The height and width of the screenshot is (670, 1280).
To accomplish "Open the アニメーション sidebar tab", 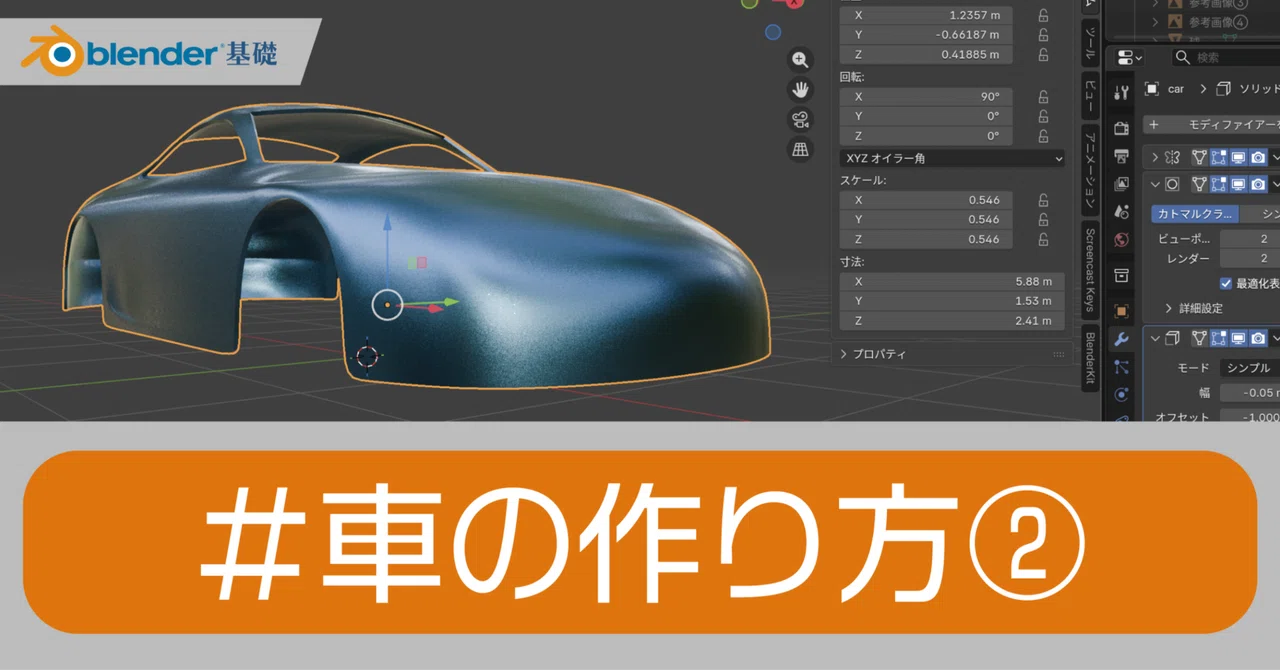I will [x=1090, y=169].
